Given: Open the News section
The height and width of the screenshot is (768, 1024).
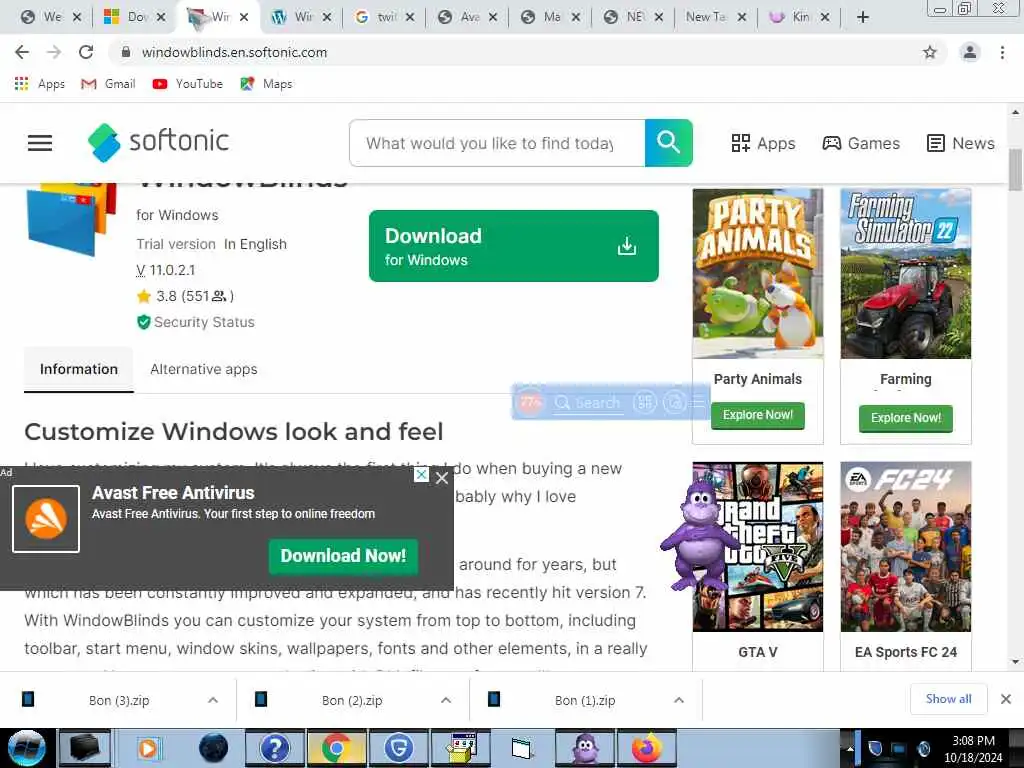Looking at the screenshot, I should (x=961, y=143).
